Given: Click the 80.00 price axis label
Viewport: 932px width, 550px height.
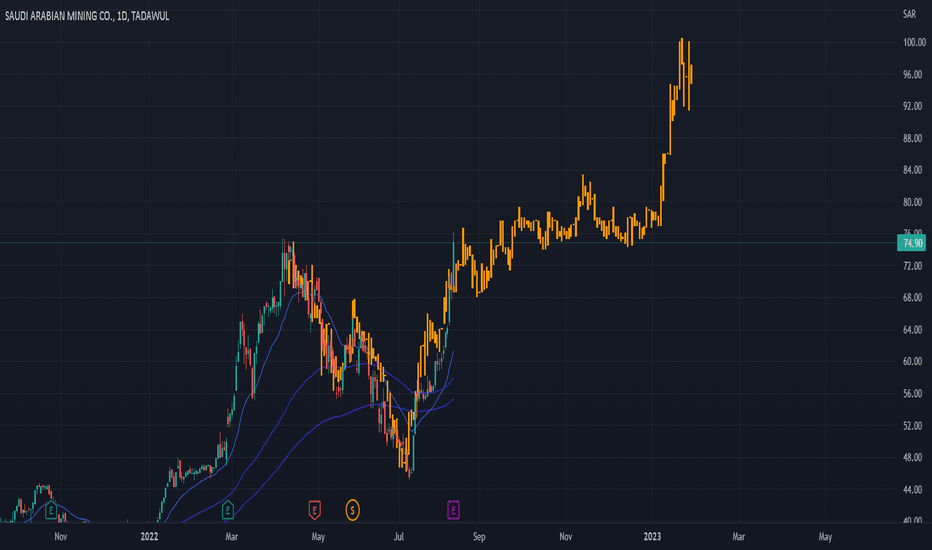Looking at the screenshot, I should coord(914,202).
